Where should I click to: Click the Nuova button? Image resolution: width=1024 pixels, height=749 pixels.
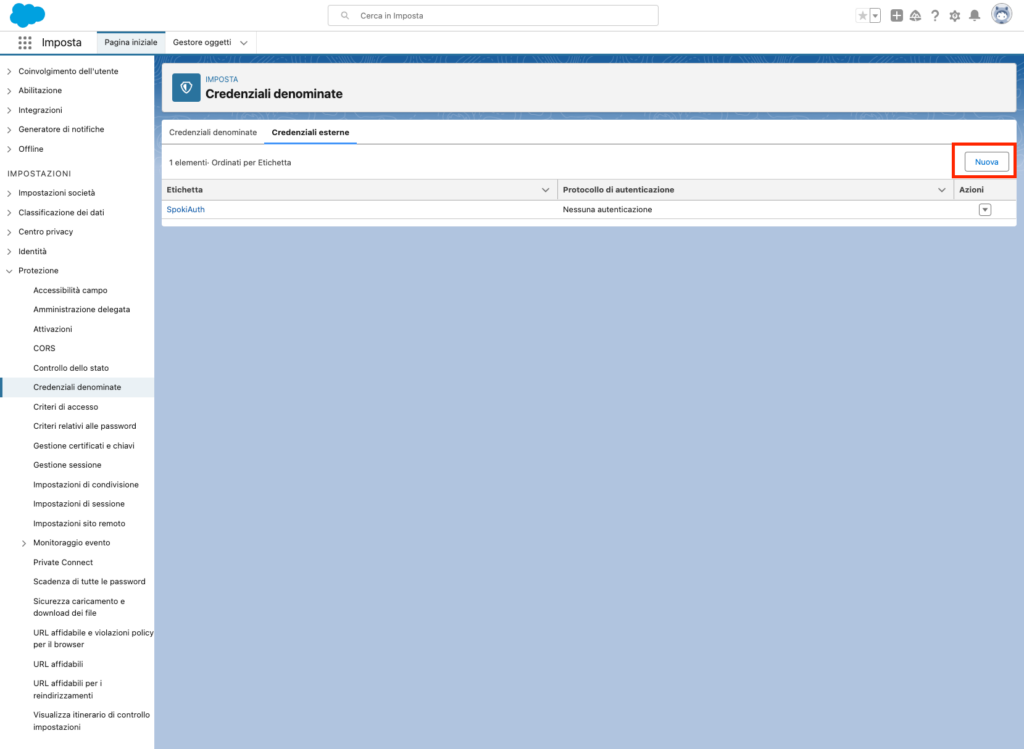(x=986, y=161)
